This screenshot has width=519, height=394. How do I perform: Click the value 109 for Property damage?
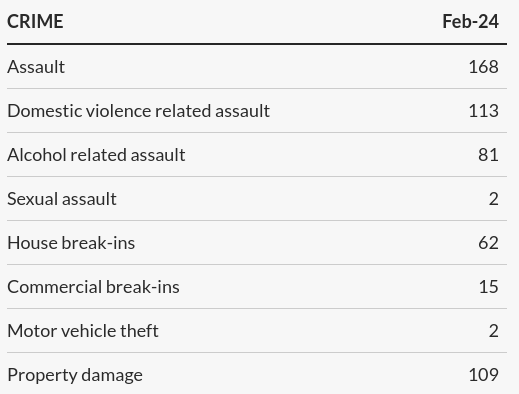[484, 375]
